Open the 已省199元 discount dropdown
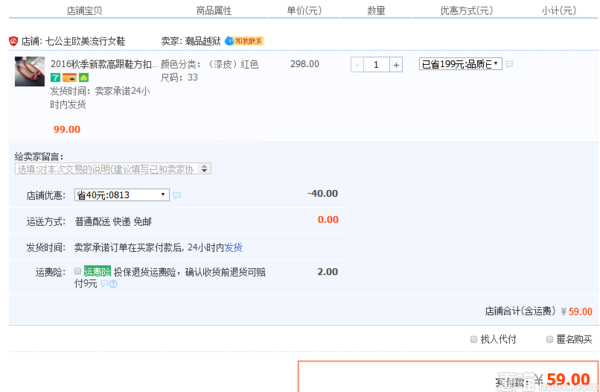This screenshot has height=392, width=600. point(460,64)
